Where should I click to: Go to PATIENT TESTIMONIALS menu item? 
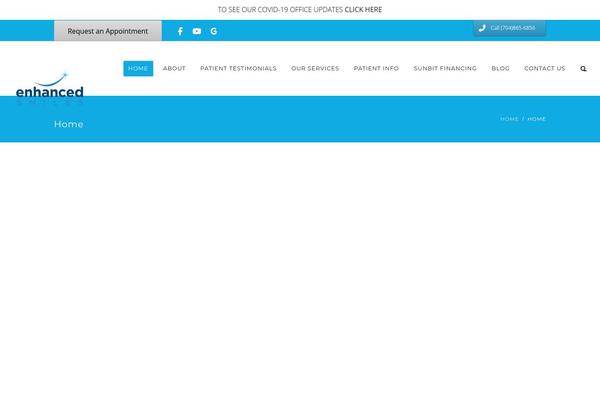point(238,69)
